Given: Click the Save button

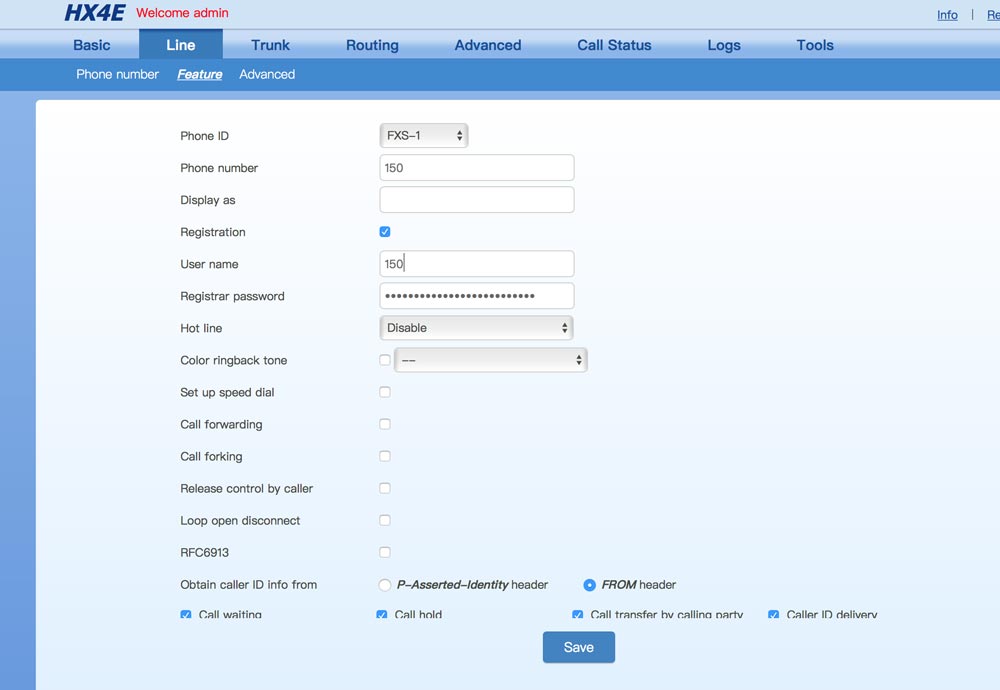Looking at the screenshot, I should [578, 647].
